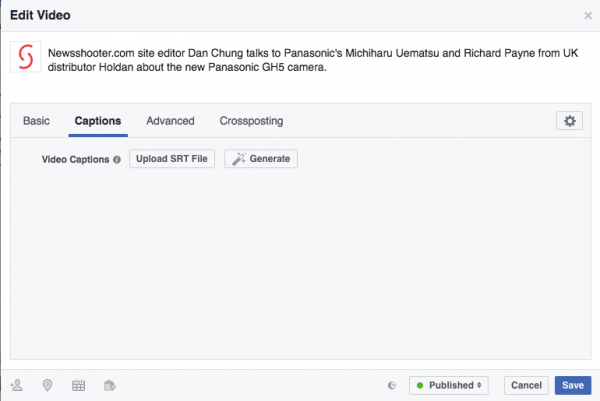Screen dimensions: 600x401
Task: Click the small globe icon near Published
Action: (x=391, y=385)
